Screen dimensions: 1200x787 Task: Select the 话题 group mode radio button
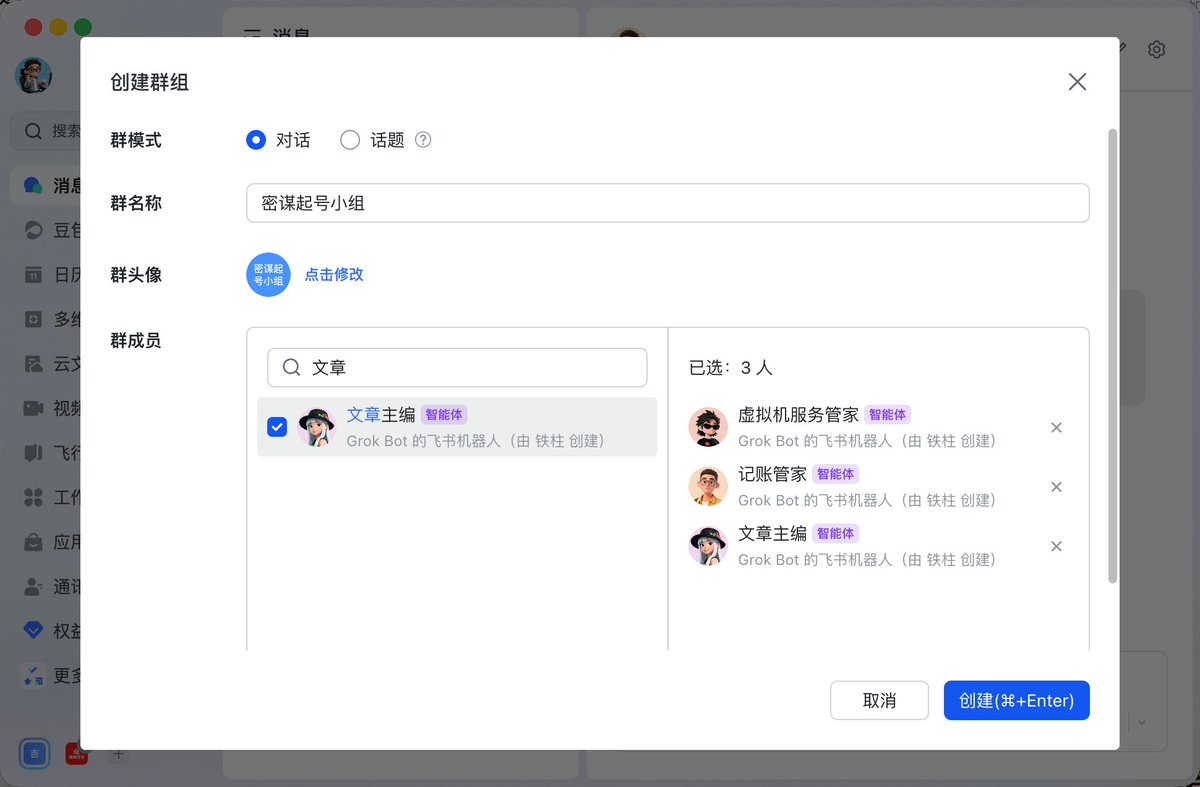(x=350, y=141)
